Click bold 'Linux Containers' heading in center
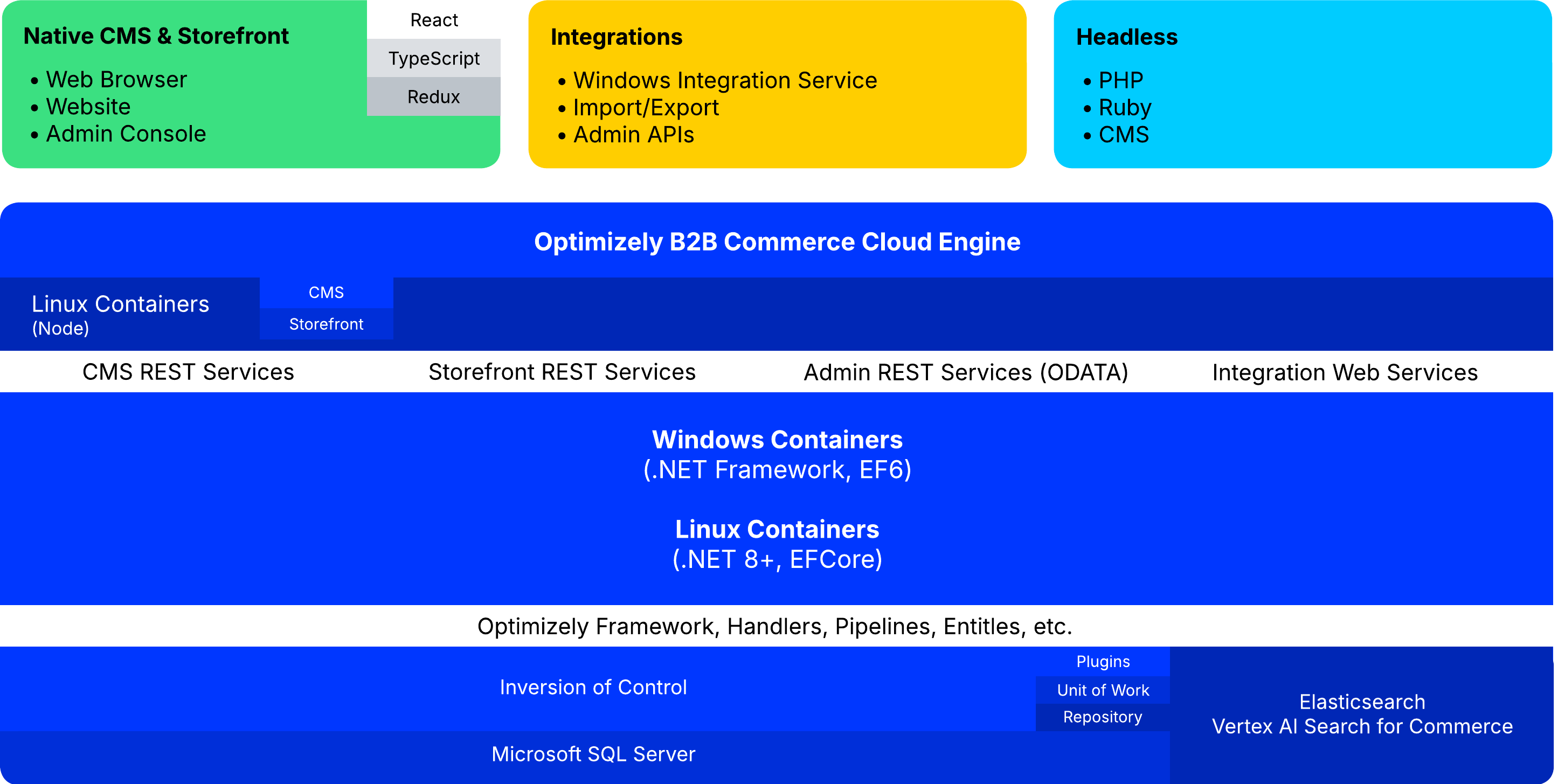The image size is (1558, 784). [x=777, y=529]
